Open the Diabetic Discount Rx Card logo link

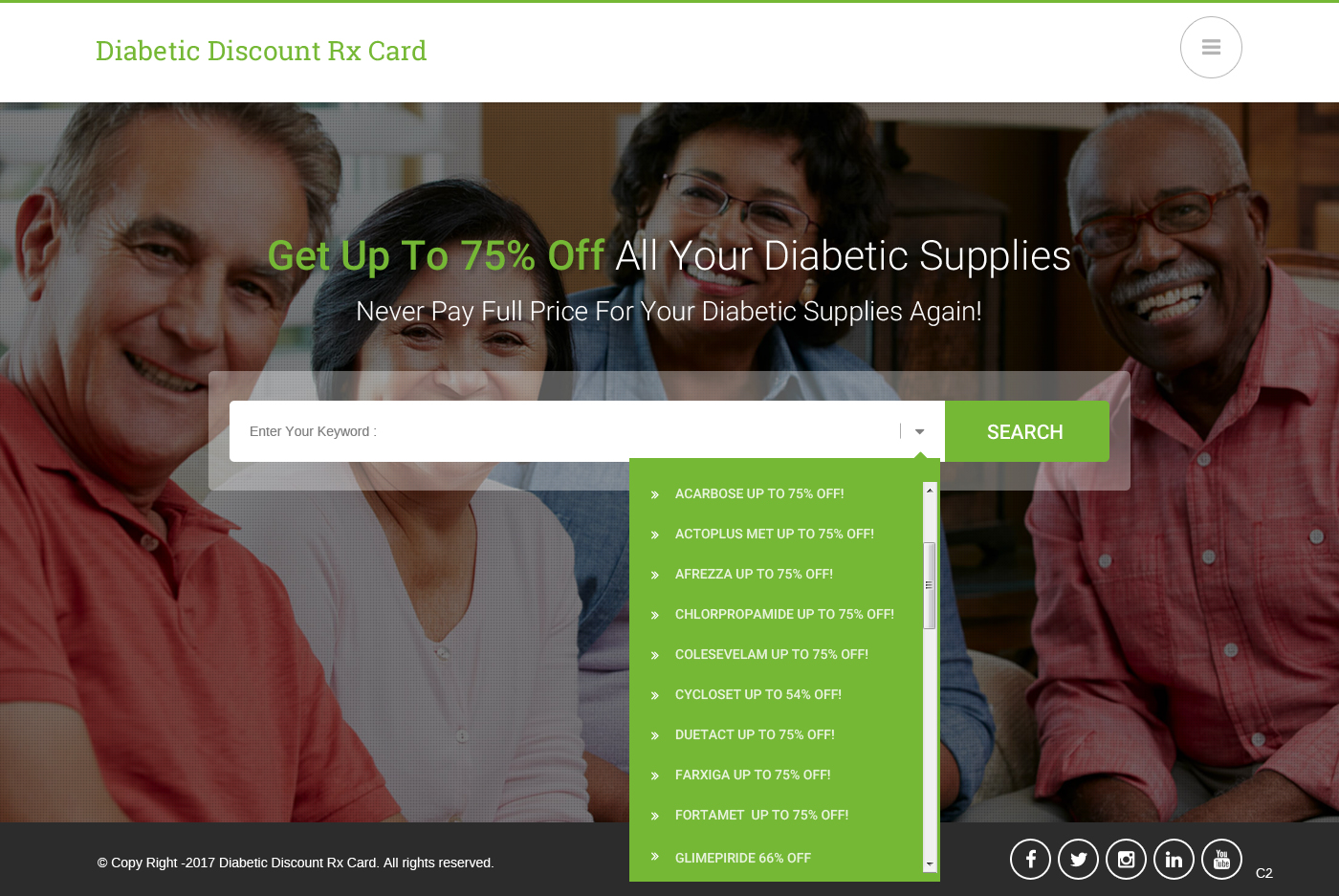[x=261, y=51]
